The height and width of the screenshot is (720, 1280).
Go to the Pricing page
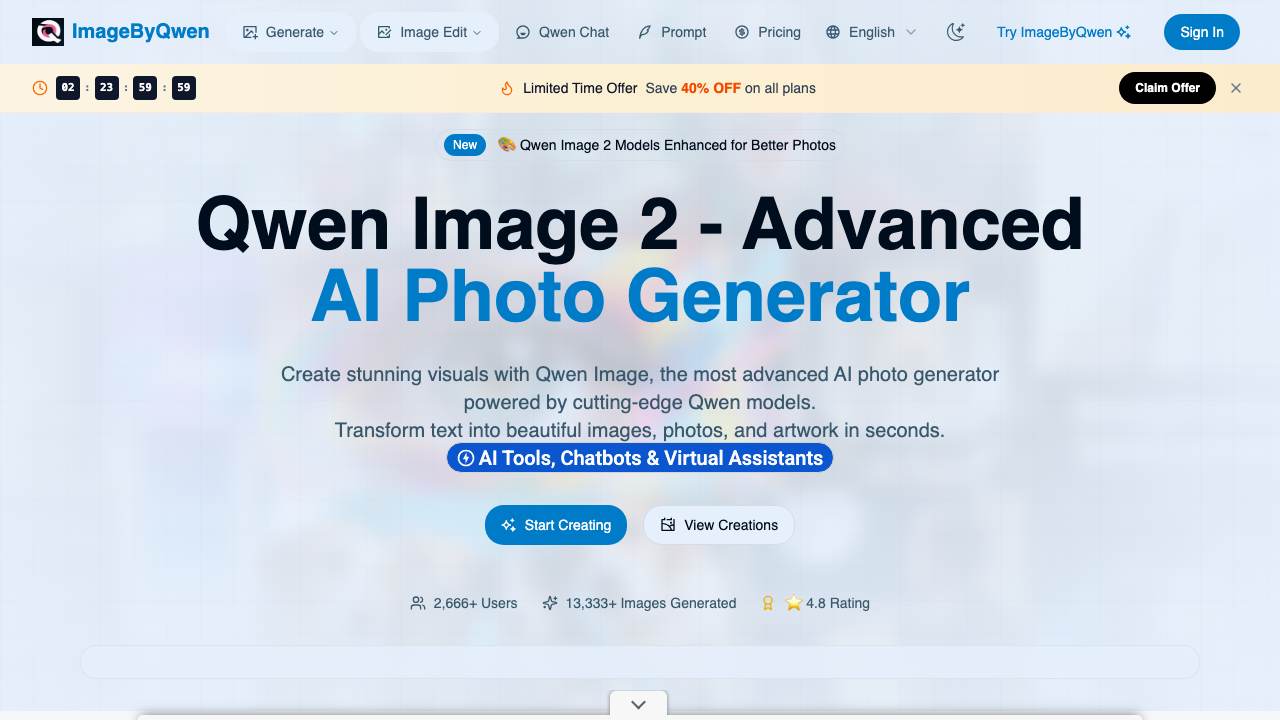[767, 32]
